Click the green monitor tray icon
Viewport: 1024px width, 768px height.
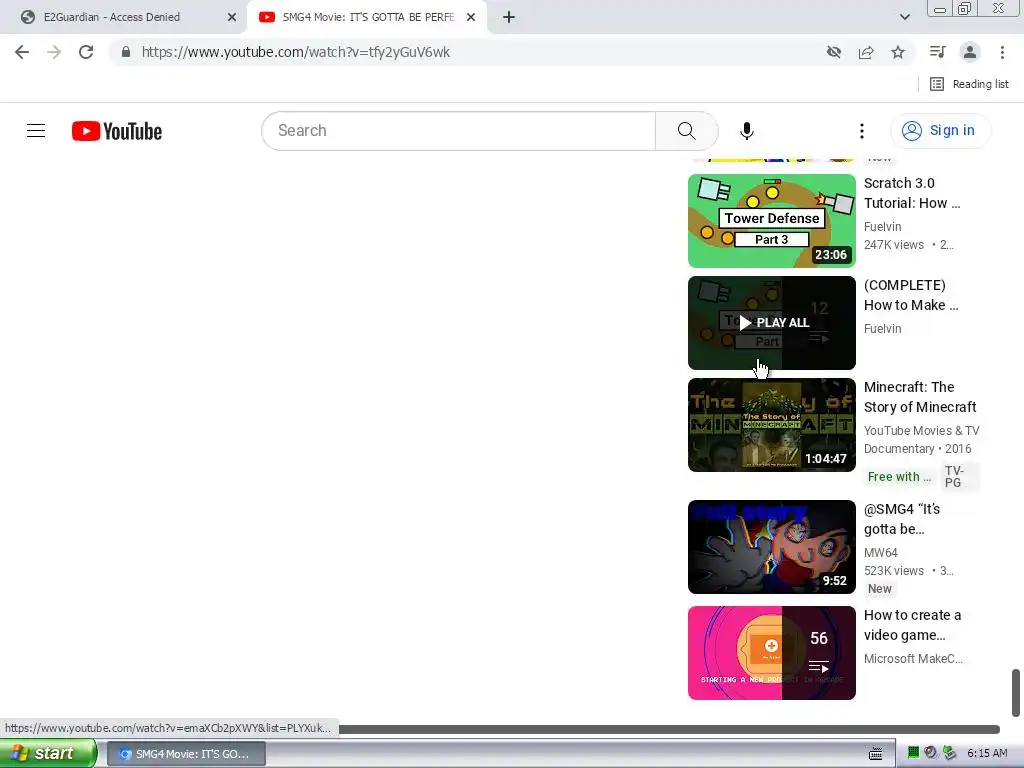(x=913, y=752)
